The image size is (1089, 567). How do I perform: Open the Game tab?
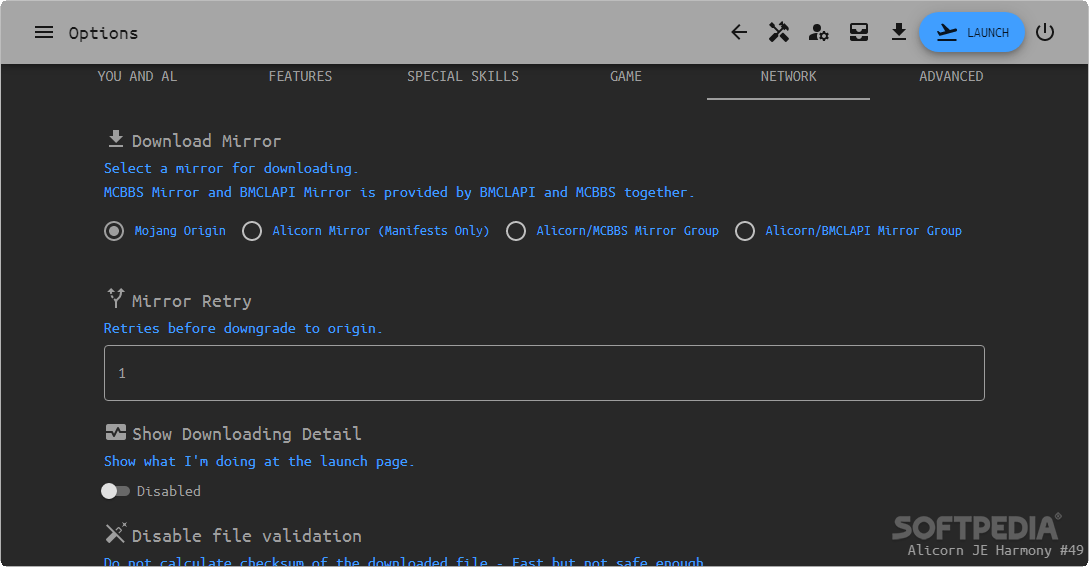coord(626,76)
